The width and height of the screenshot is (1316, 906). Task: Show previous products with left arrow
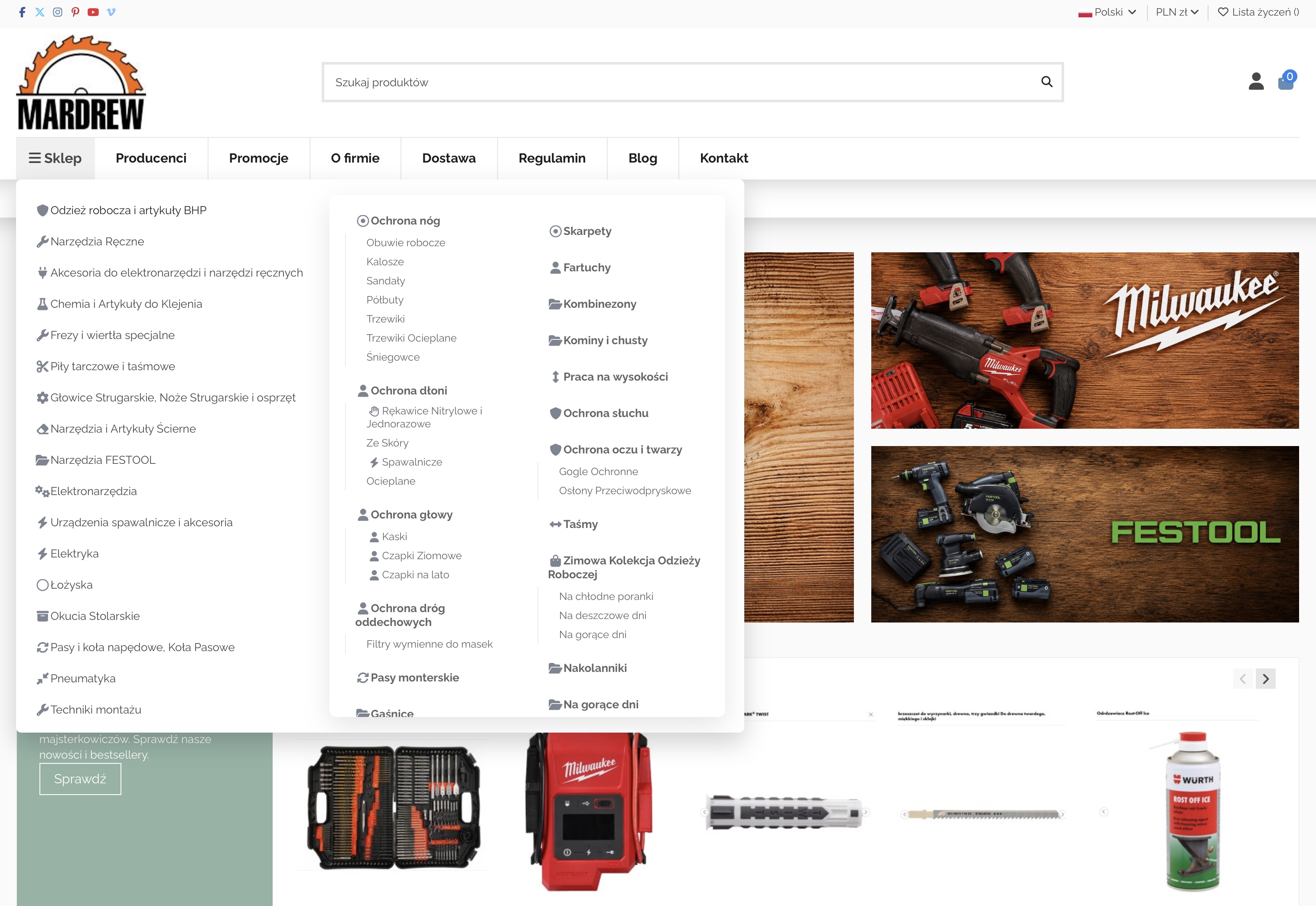click(x=1243, y=678)
